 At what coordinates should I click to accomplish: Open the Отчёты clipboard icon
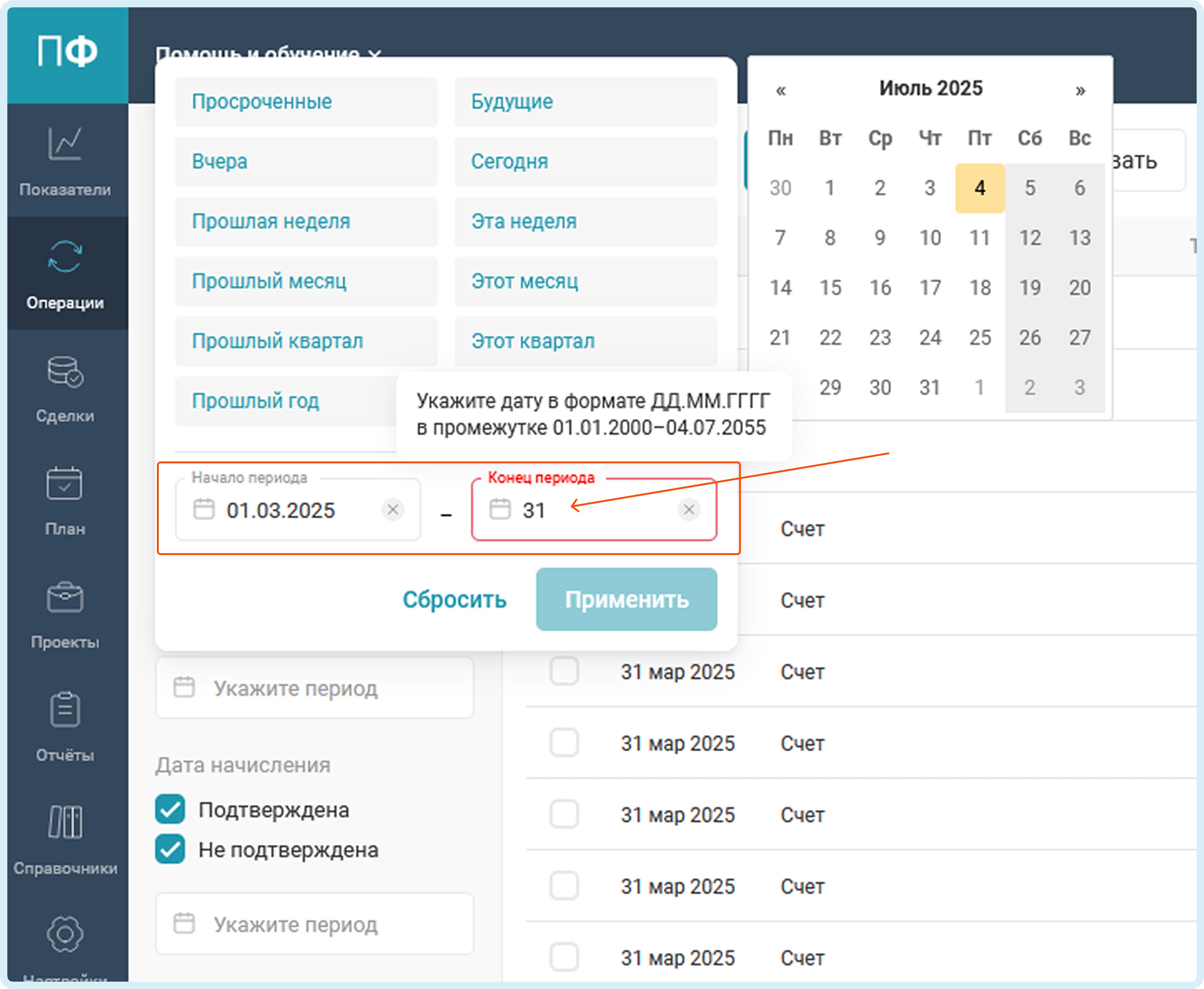click(x=65, y=709)
